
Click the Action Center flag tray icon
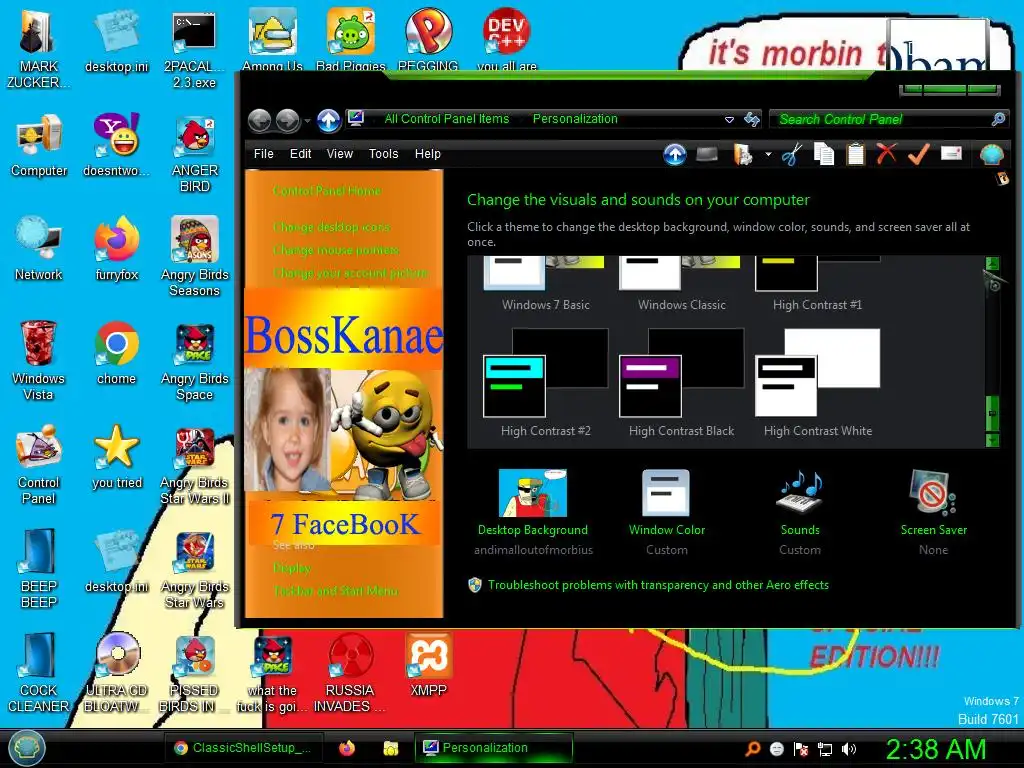click(x=801, y=749)
